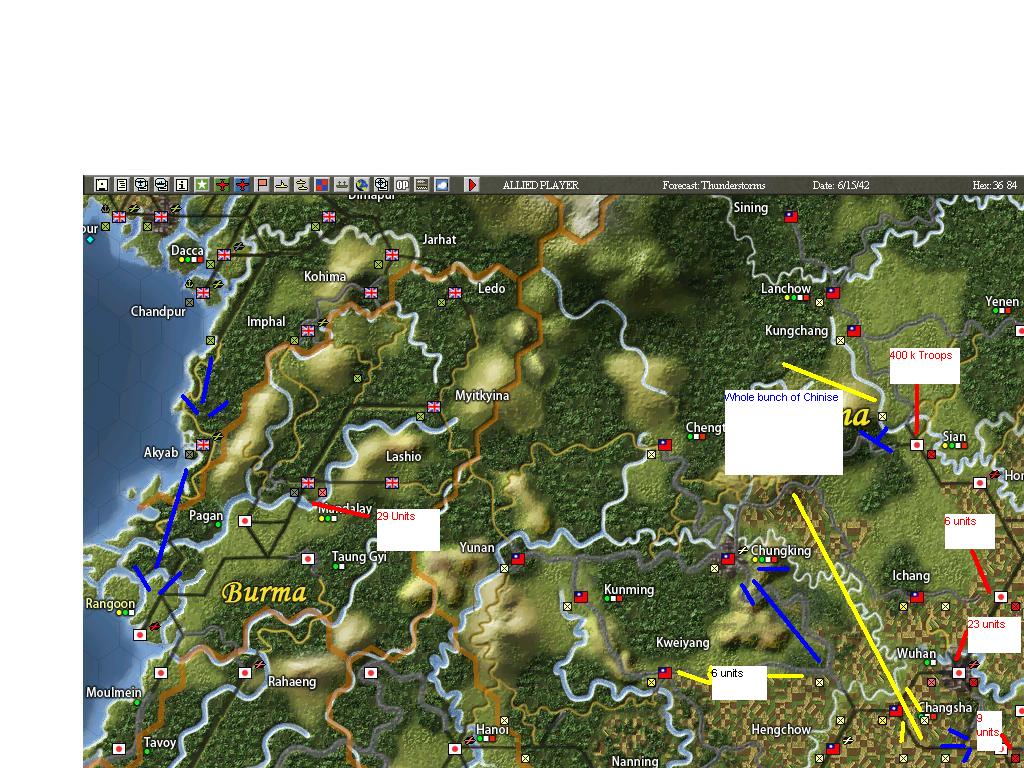The width and height of the screenshot is (1024, 768).
Task: Select Chinese flag at Kungchang
Action: coord(854,330)
